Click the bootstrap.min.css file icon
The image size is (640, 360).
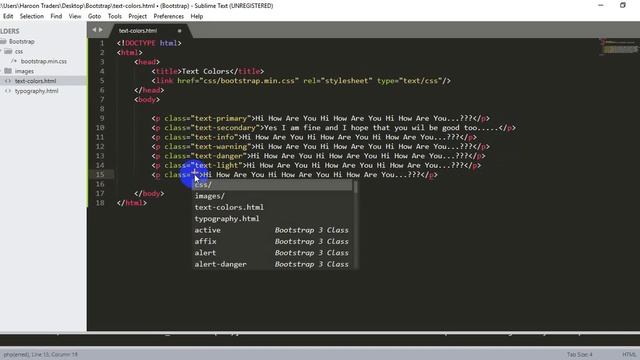(14, 61)
